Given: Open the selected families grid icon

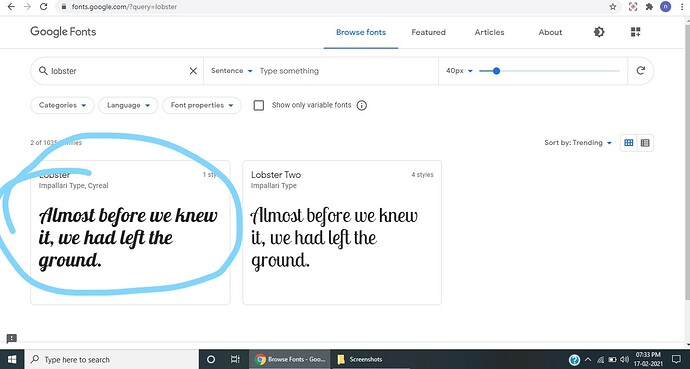Looking at the screenshot, I should pyautogui.click(x=635, y=32).
